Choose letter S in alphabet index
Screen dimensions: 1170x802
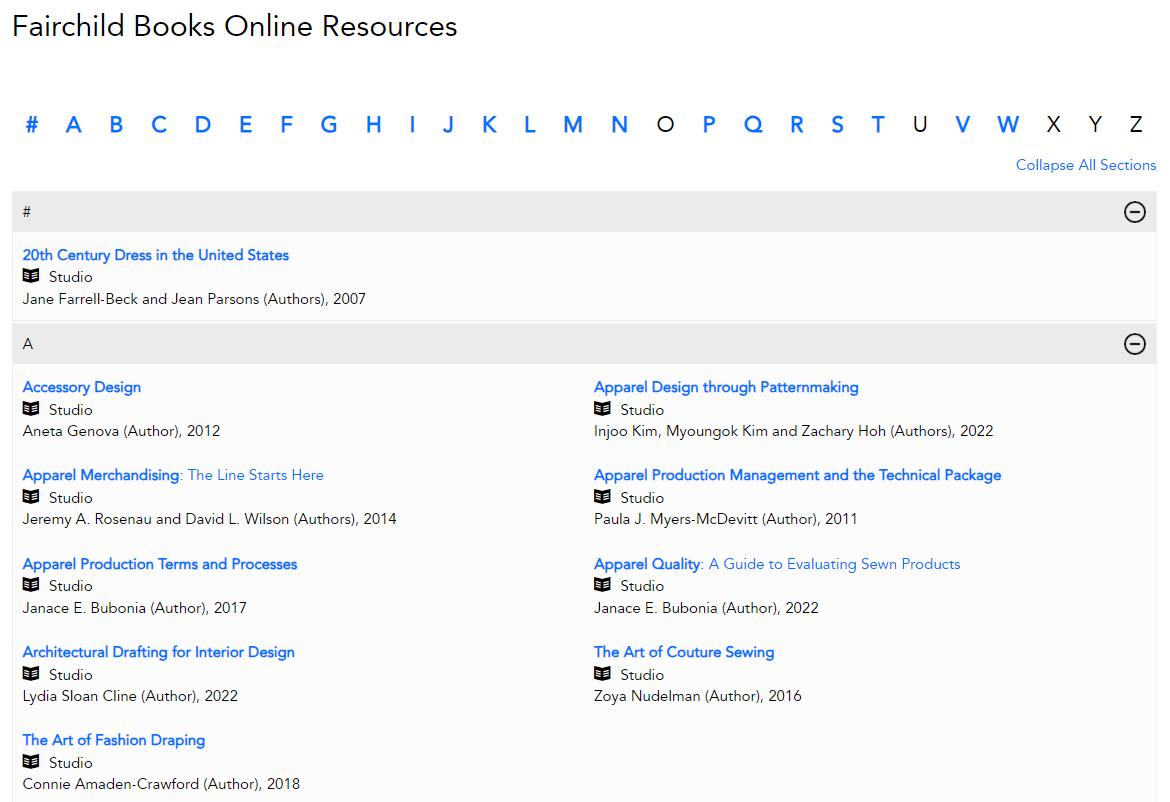click(x=837, y=124)
